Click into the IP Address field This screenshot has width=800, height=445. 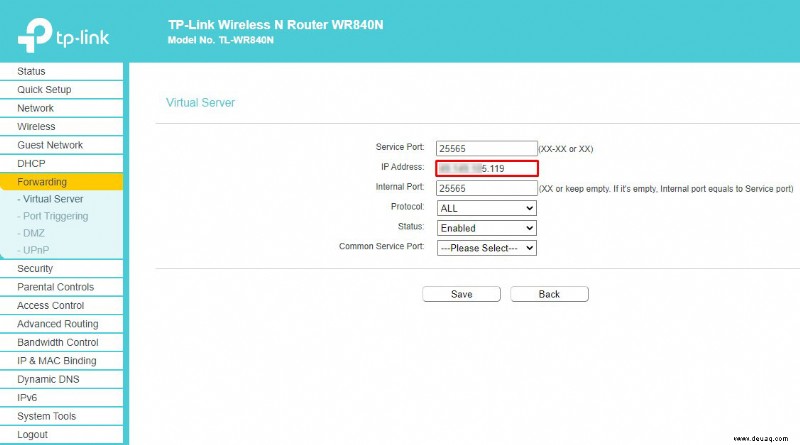point(486,168)
